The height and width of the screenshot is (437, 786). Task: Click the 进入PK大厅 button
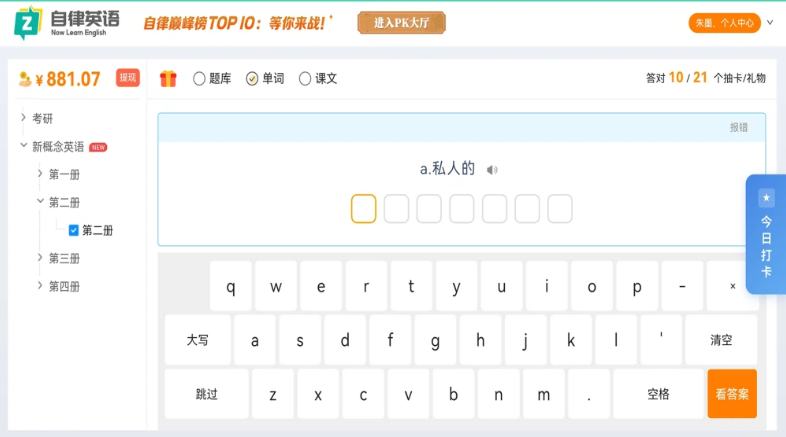coord(401,23)
